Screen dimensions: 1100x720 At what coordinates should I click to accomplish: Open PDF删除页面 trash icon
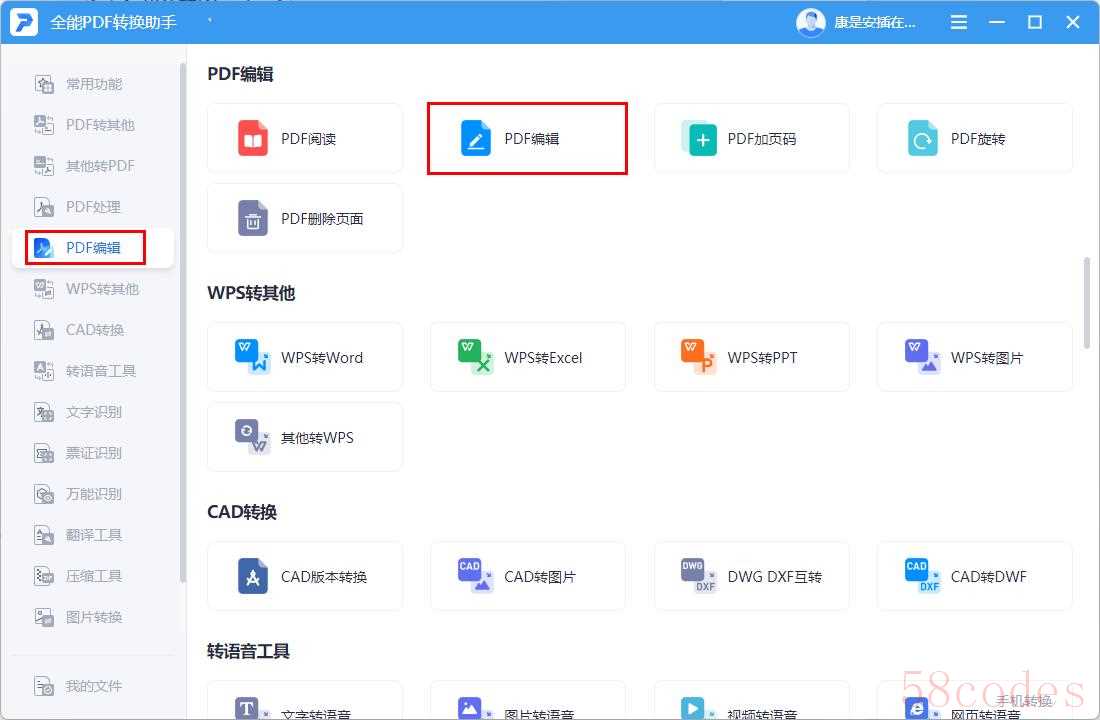tap(253, 218)
